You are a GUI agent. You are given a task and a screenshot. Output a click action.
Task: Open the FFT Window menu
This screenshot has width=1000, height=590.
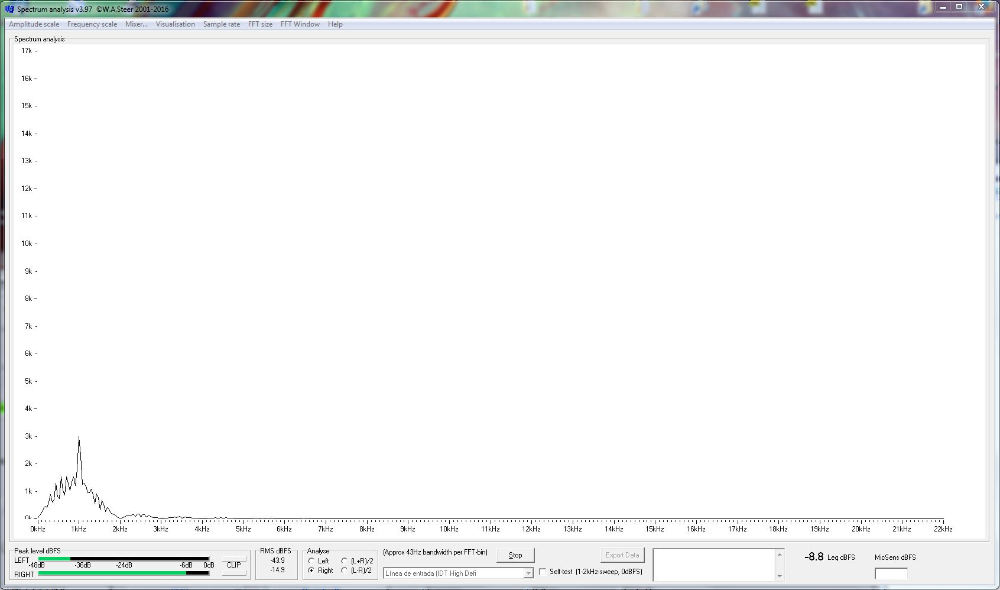[x=300, y=24]
